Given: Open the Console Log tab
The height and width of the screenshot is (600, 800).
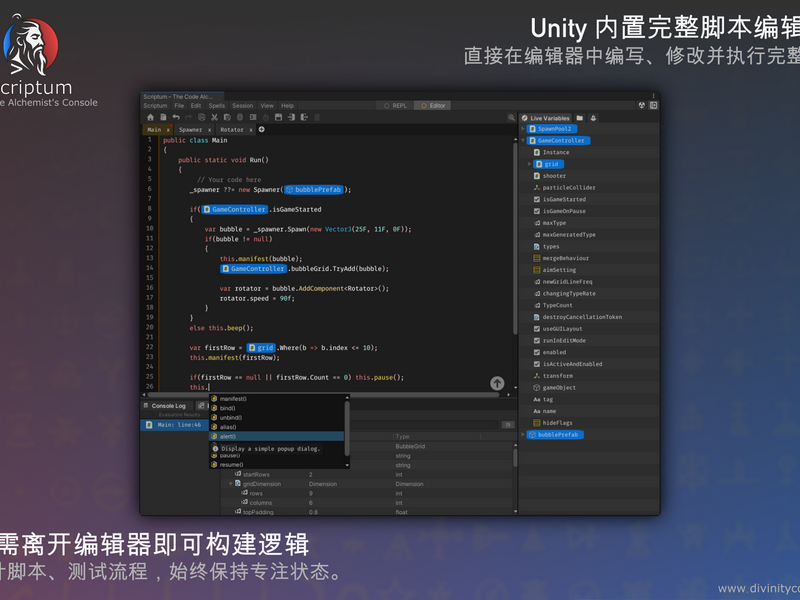Looking at the screenshot, I should coord(165,406).
